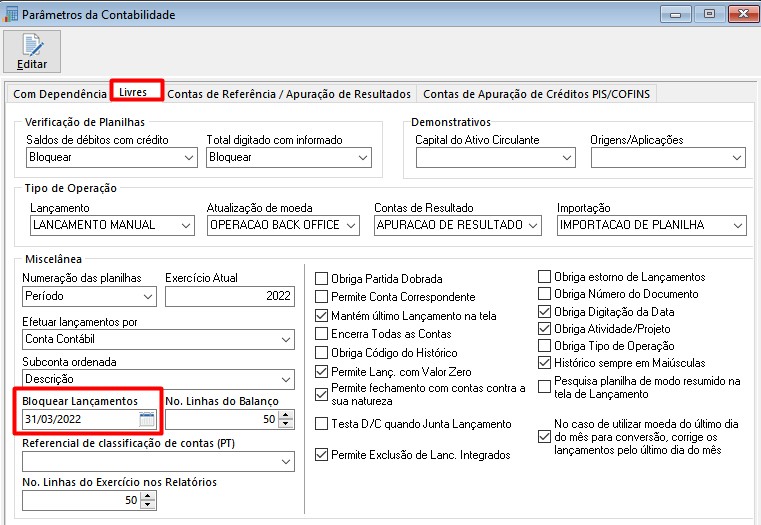This screenshot has height=525, width=761.
Task: Check Obriga Número do Documento
Action: tap(545, 294)
